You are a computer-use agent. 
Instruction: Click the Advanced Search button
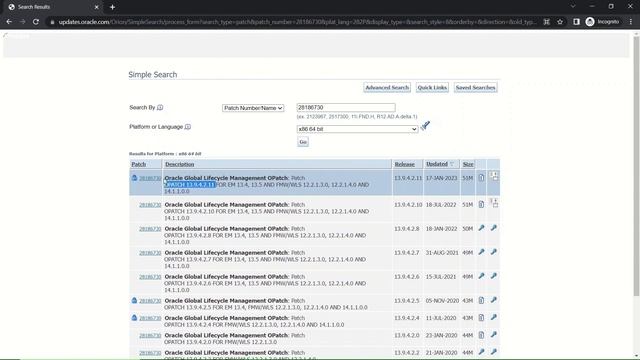click(x=387, y=87)
